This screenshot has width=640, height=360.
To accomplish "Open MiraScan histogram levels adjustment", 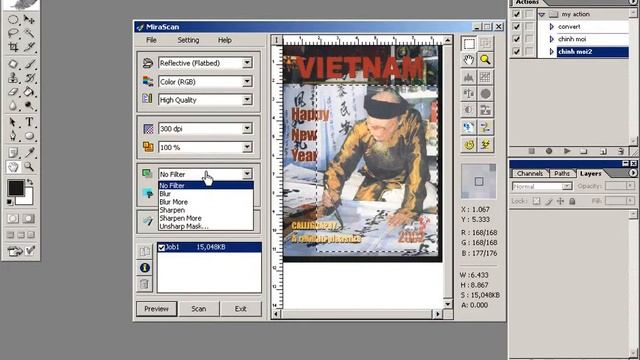I will pos(469,77).
